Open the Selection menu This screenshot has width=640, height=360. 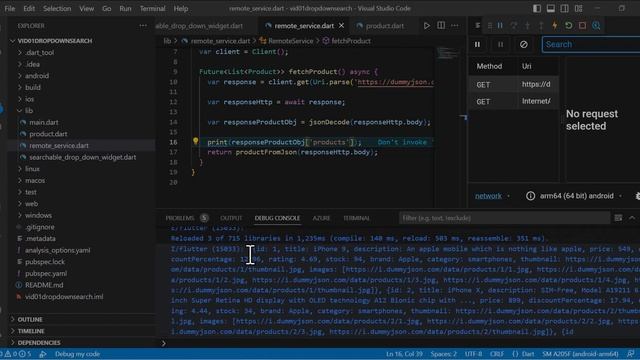point(57,8)
